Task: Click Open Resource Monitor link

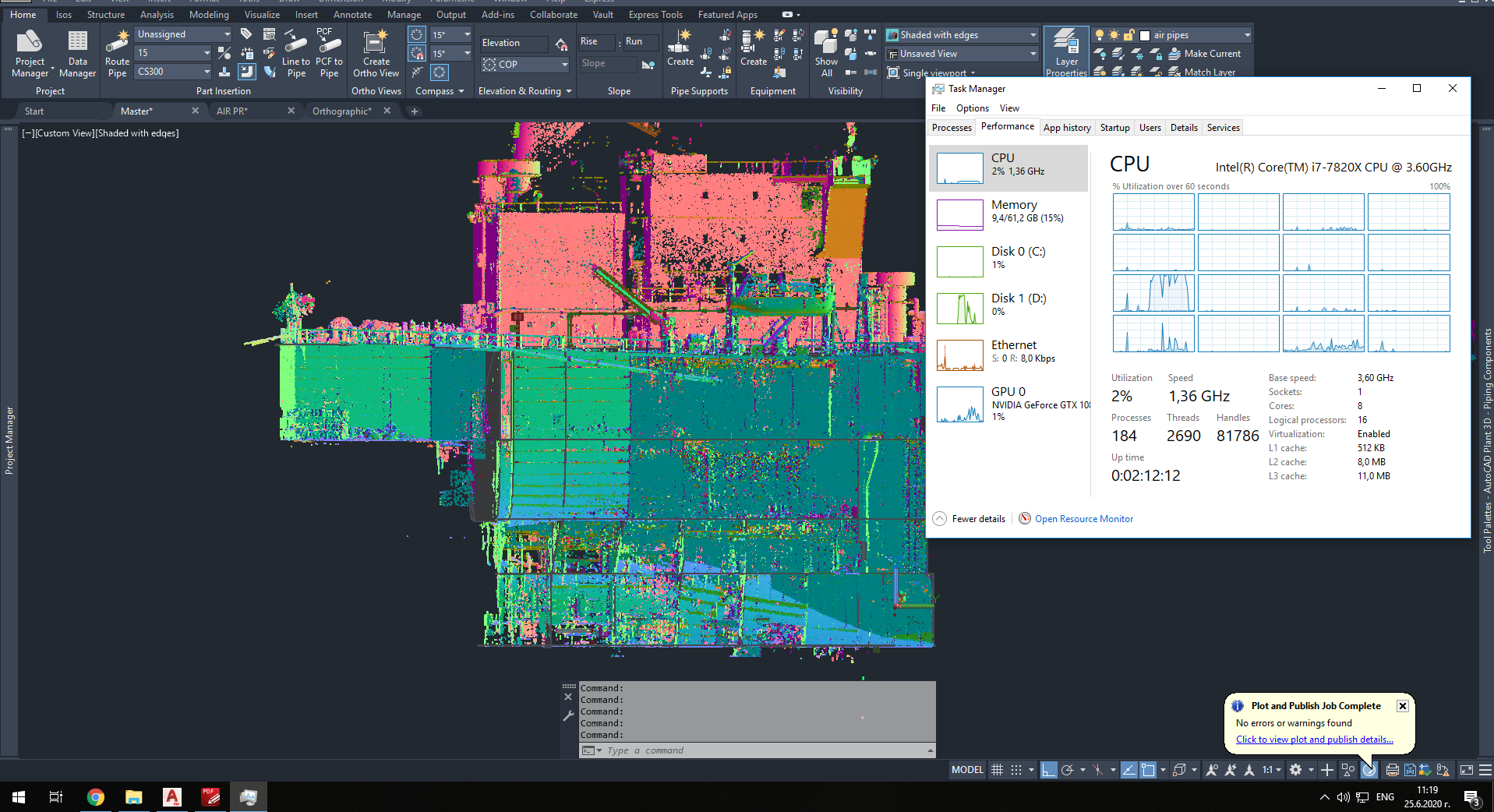Action: click(1083, 519)
